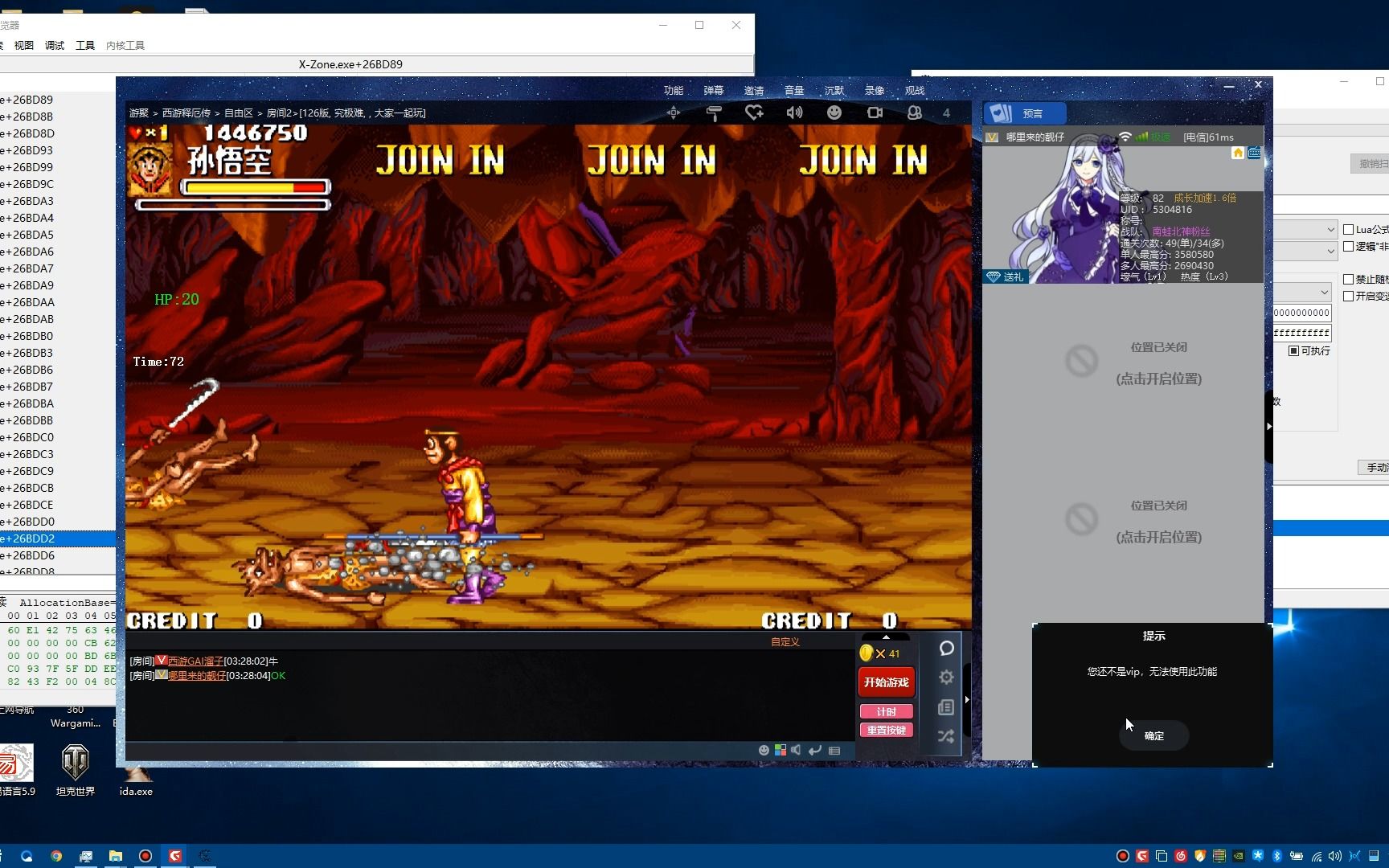Viewport: 1389px width, 868px height.
Task: Open the chat bubble icon beside coin counter
Action: click(x=946, y=648)
